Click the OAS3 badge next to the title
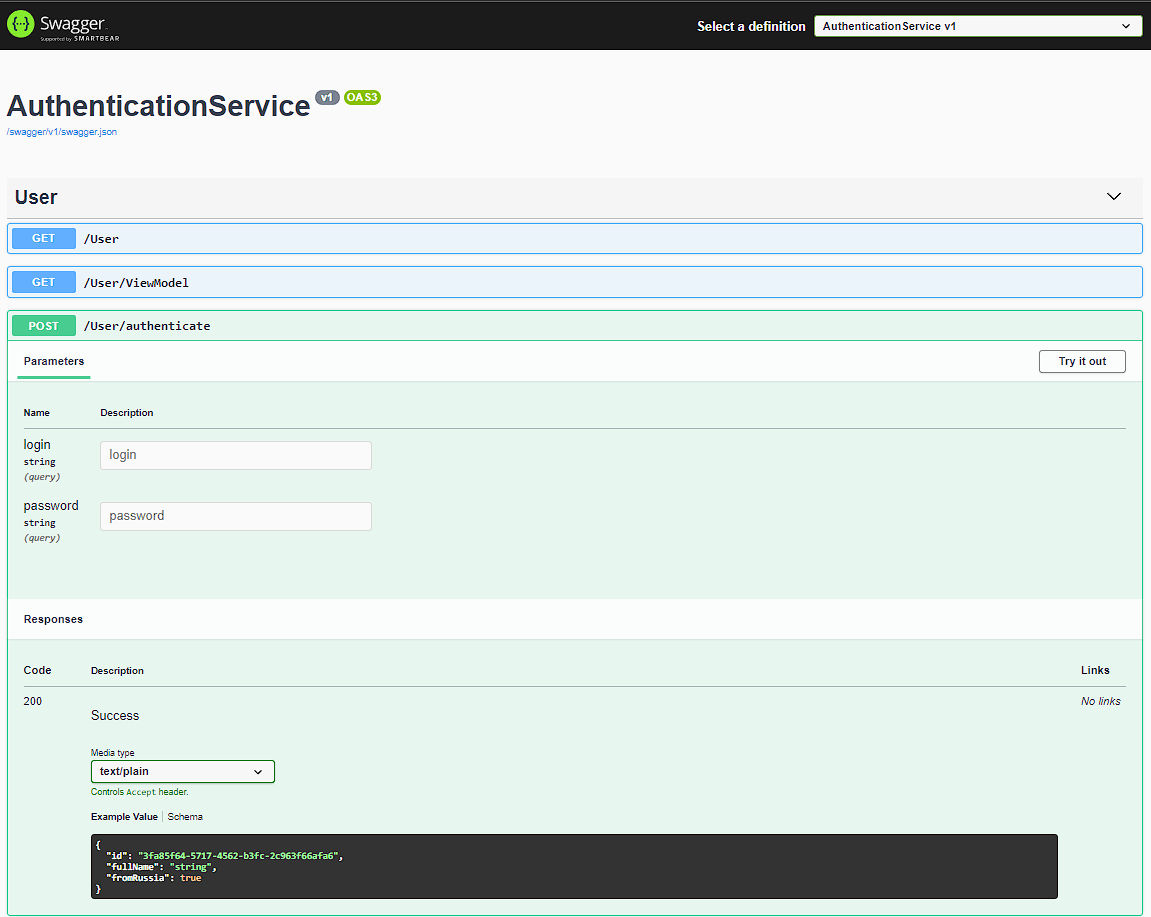 tap(362, 97)
